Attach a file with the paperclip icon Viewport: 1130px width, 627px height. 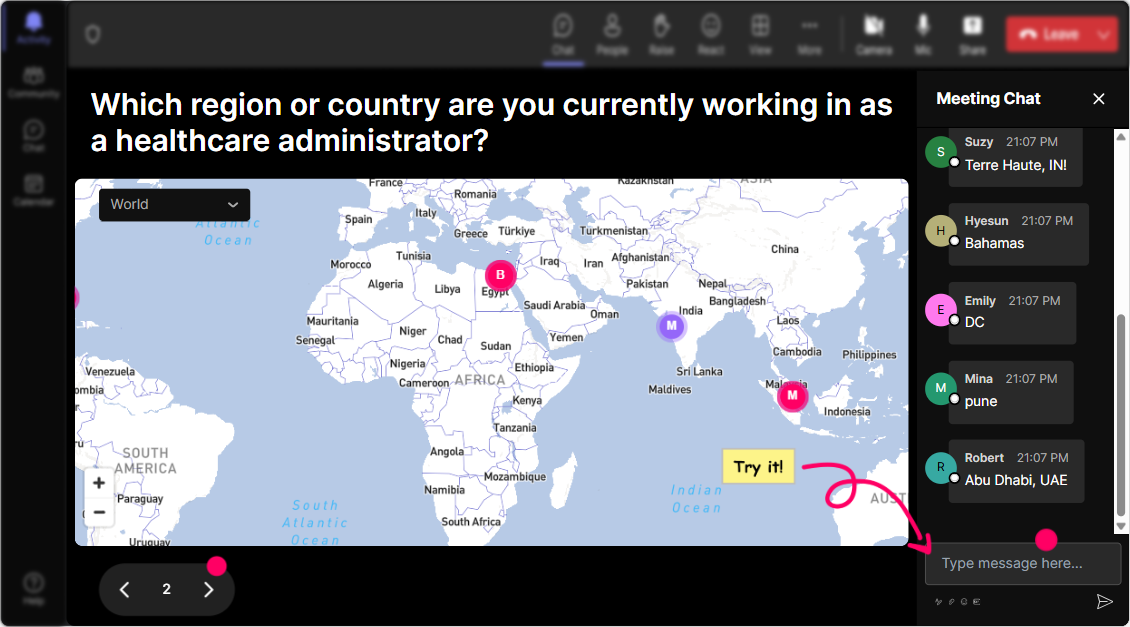[951, 602]
